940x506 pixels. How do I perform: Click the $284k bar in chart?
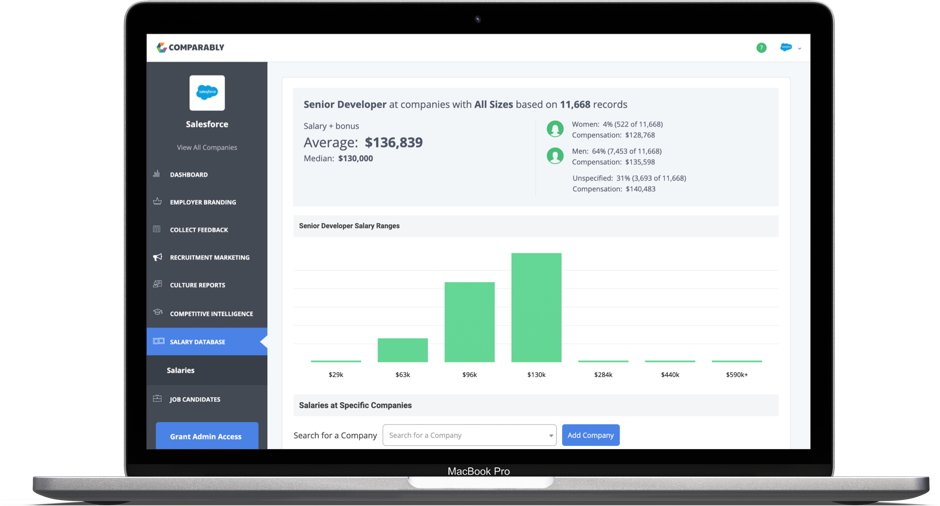[603, 361]
